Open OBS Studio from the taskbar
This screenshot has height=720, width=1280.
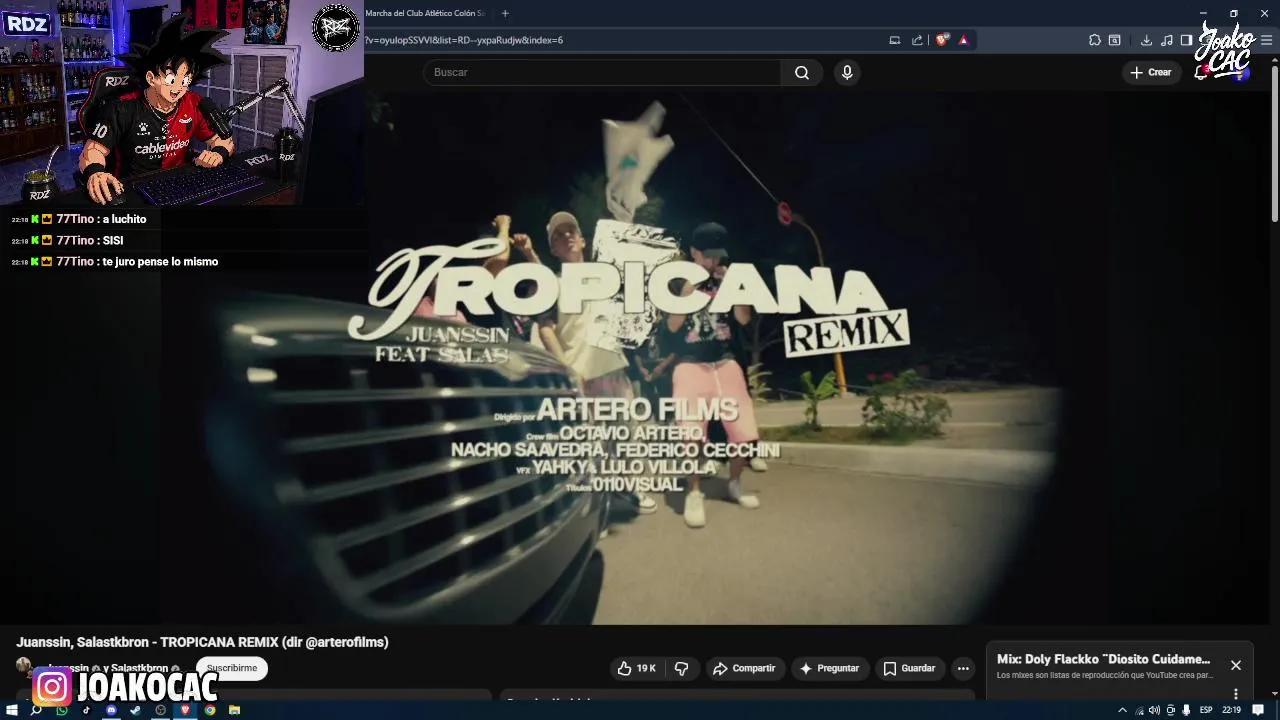160,710
